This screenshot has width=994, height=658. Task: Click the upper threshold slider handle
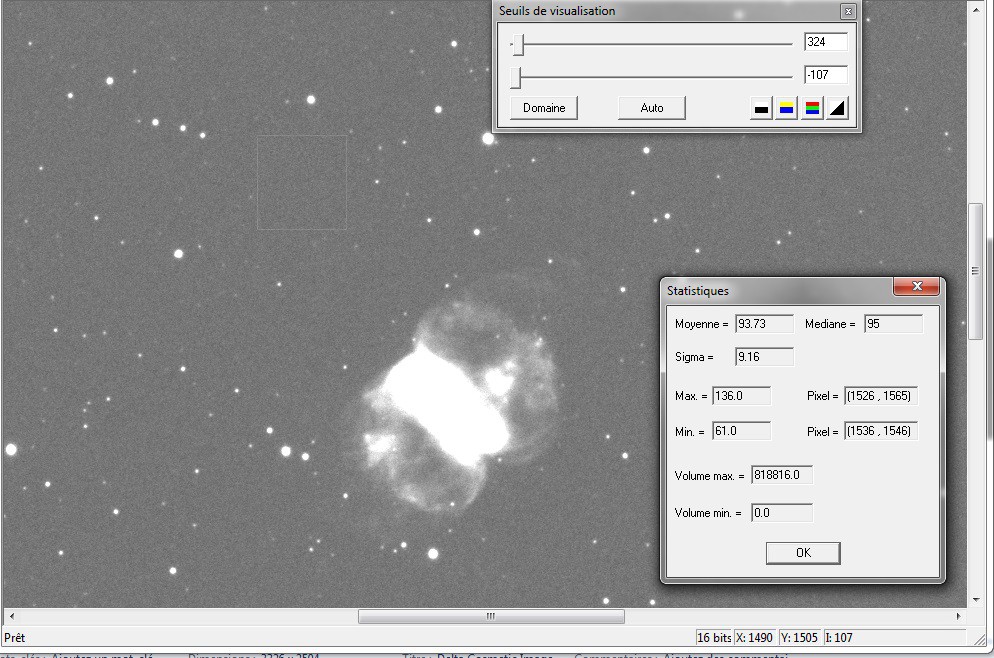(519, 44)
